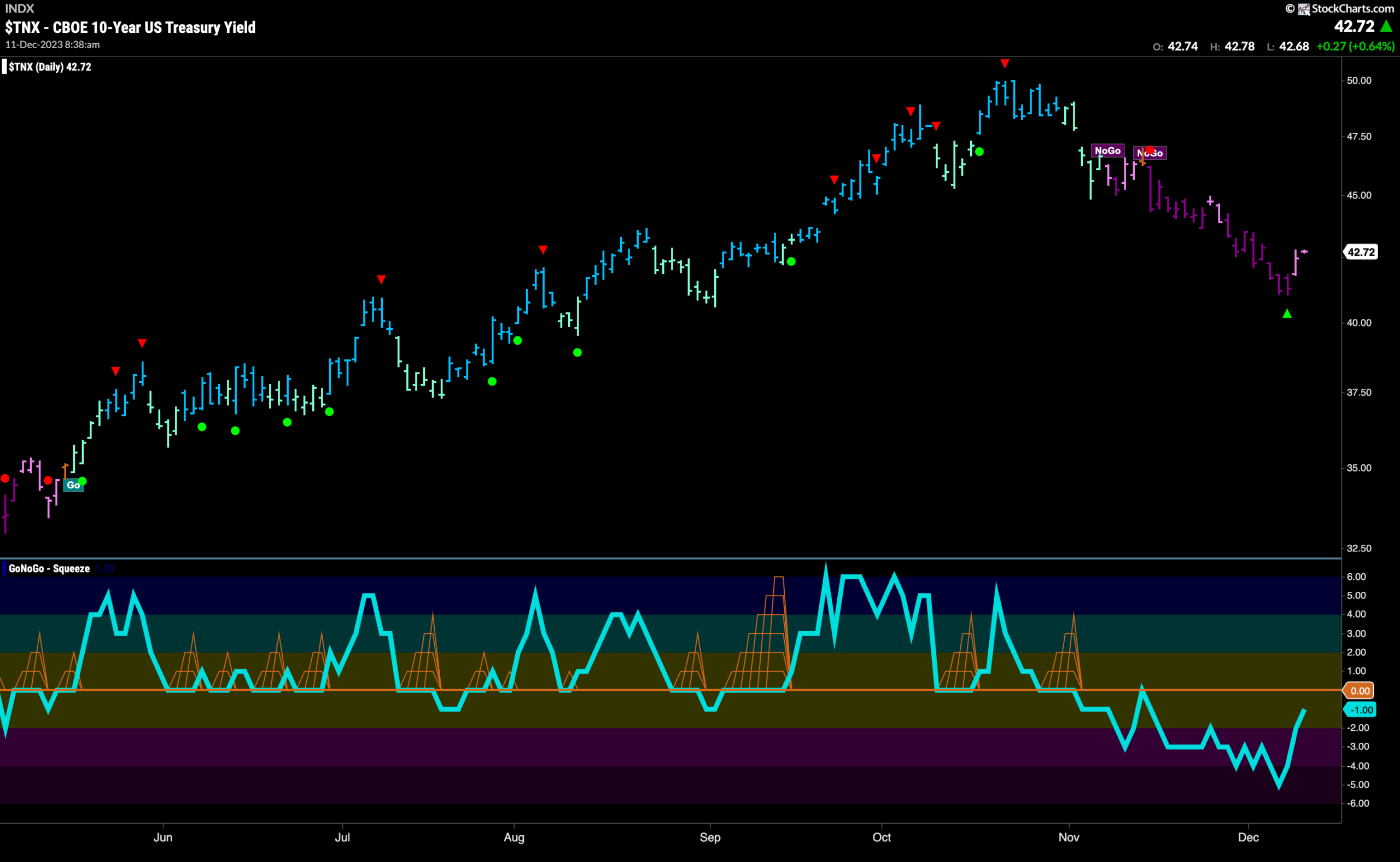Click the $TNX (Daily) legend label
Screen dimensions: 1400x862
click(50, 67)
